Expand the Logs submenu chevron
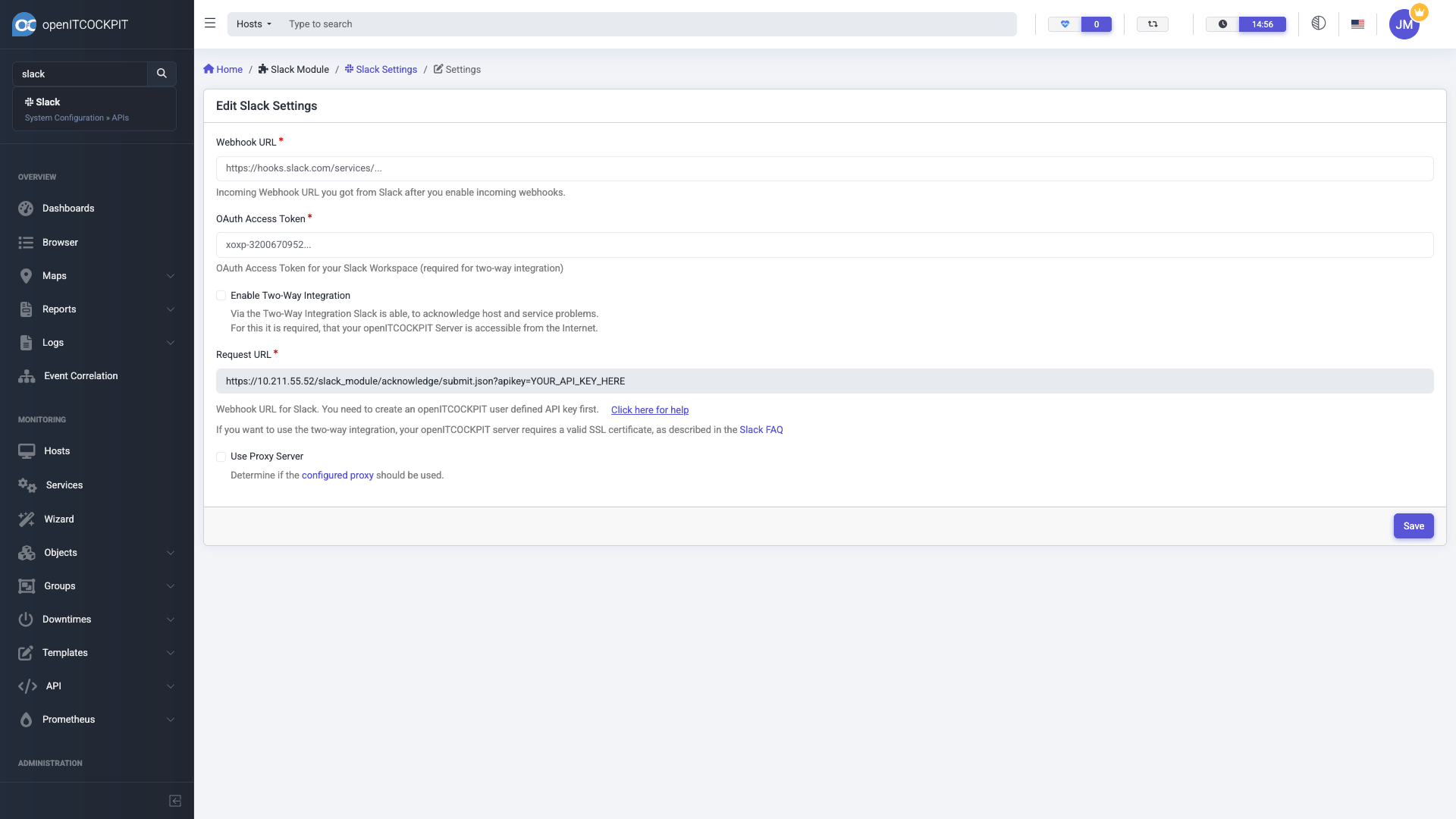This screenshot has height=819, width=1456. [x=171, y=343]
